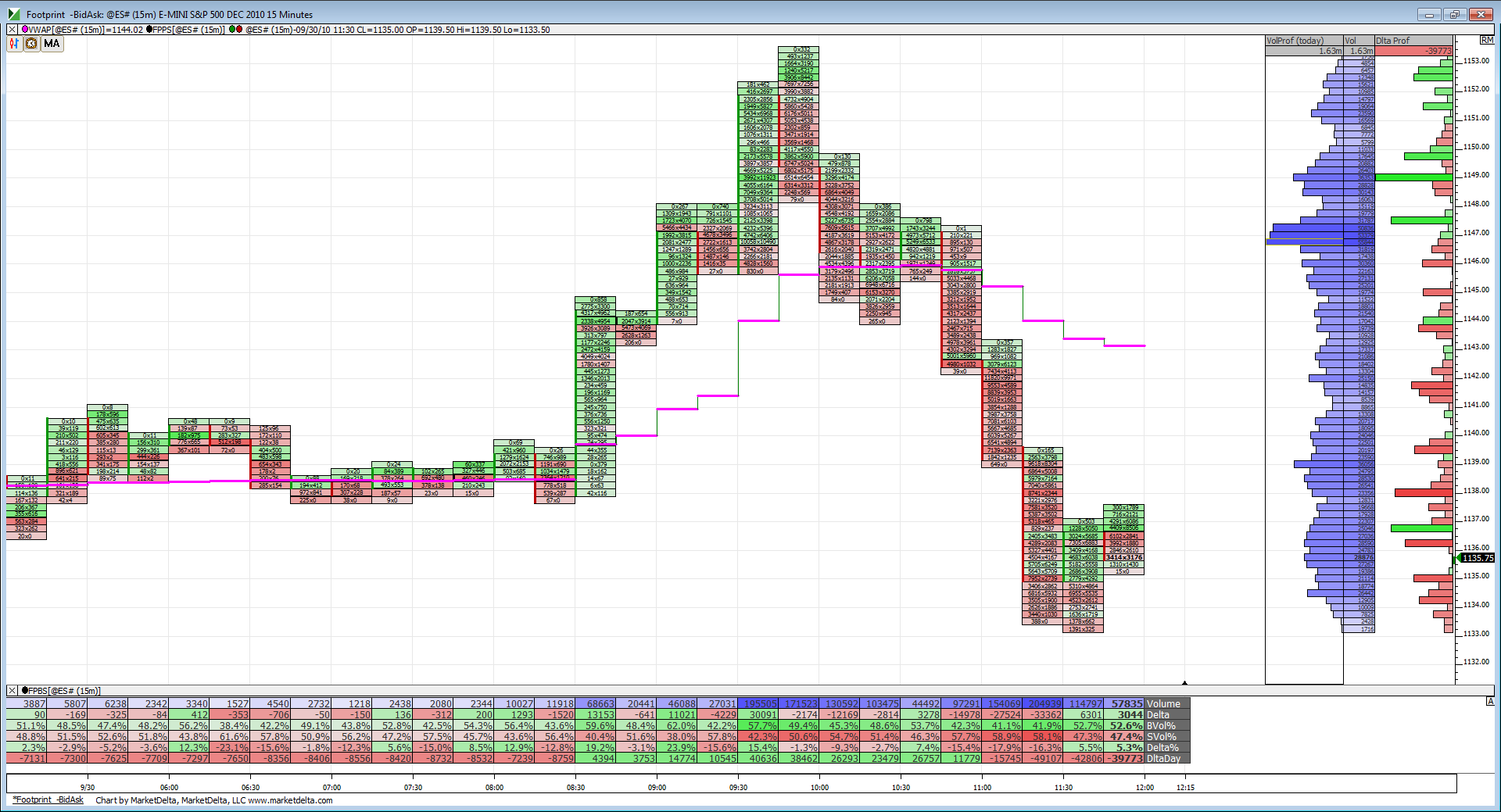Screen dimensions: 1501x812
Task: Click DltaDay cell -49107
Action: point(1042,758)
